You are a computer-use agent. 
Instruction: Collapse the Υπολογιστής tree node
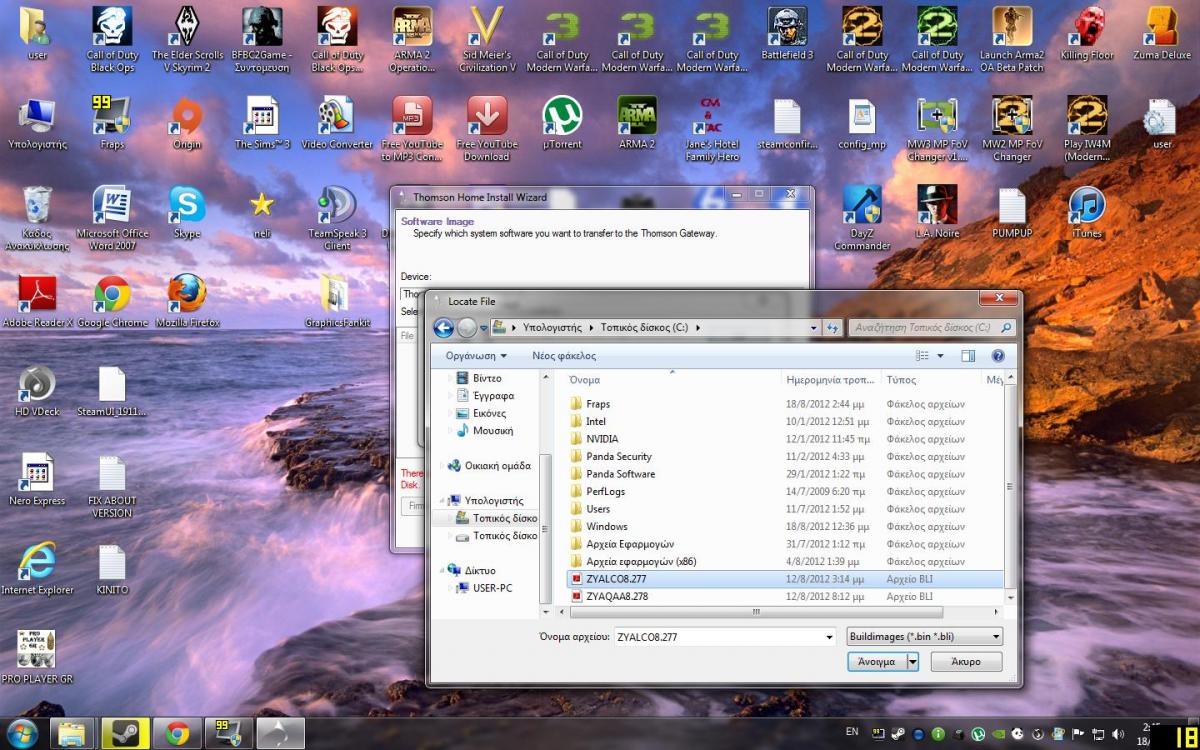[443, 500]
